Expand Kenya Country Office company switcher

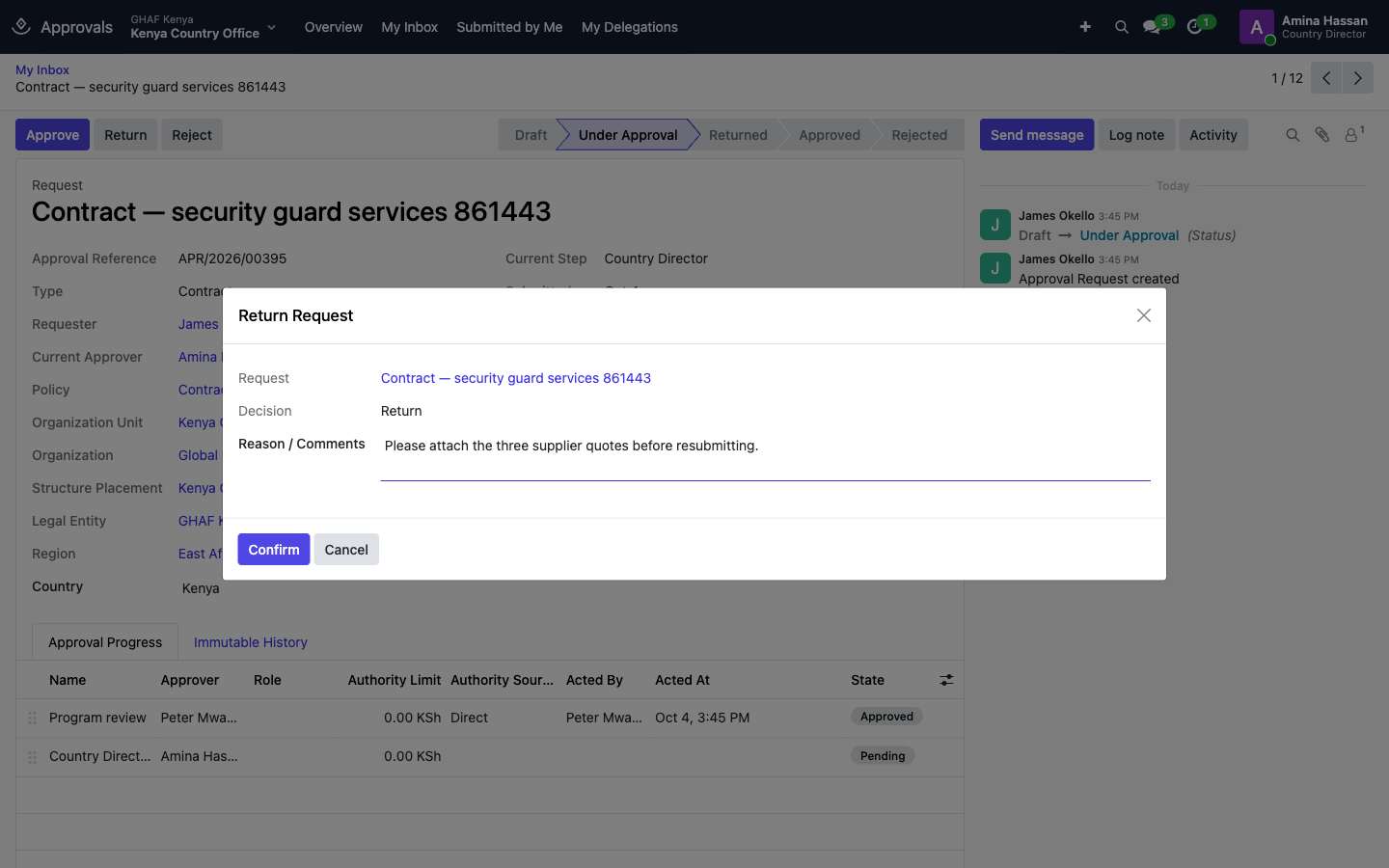click(x=204, y=27)
